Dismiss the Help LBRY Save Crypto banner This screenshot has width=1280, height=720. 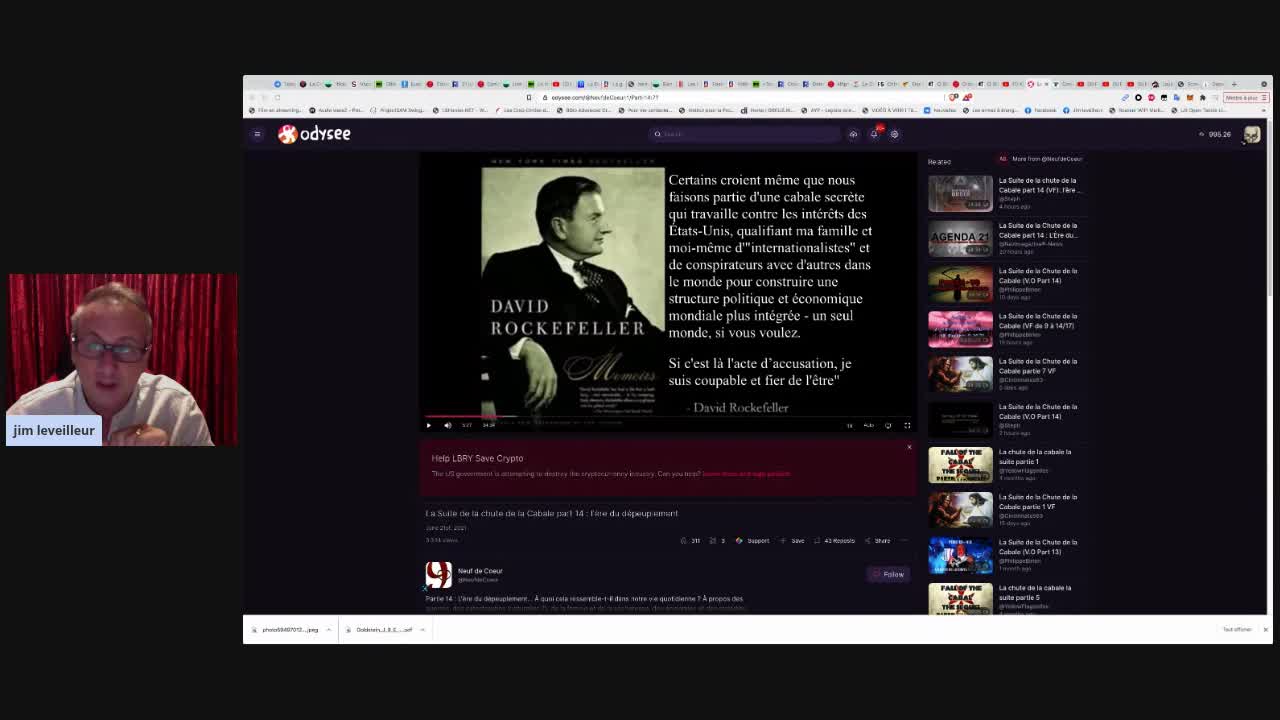909,447
